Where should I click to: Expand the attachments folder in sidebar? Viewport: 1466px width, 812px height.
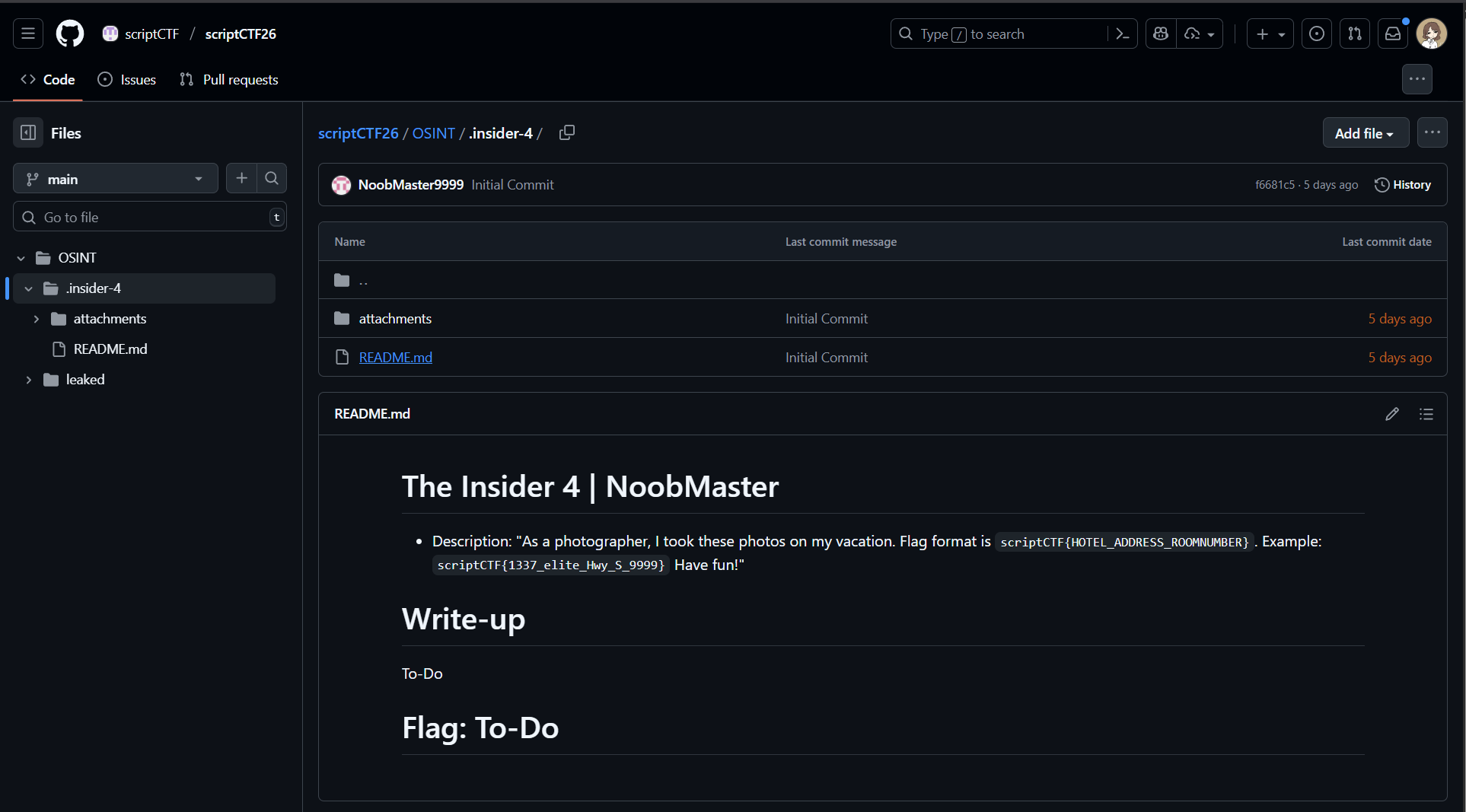click(x=37, y=319)
